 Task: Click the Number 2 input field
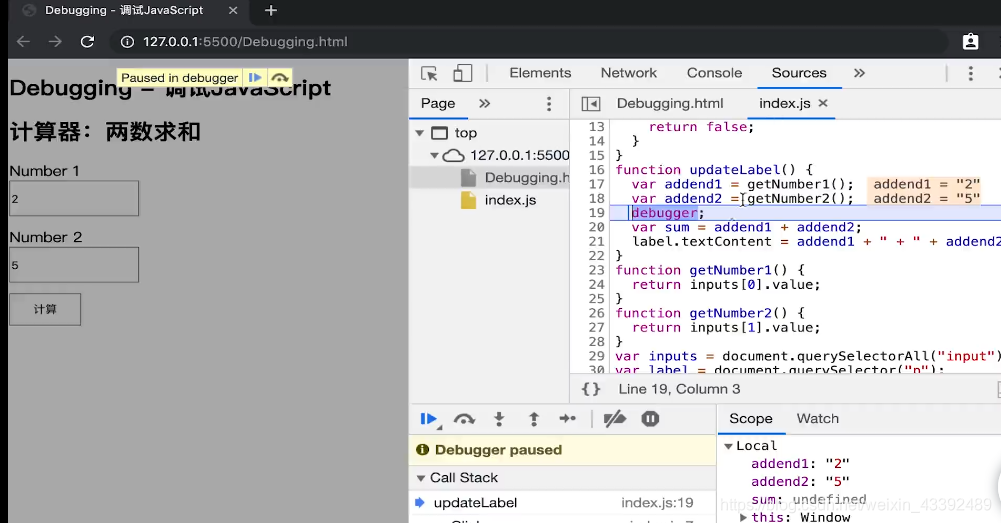(74, 265)
